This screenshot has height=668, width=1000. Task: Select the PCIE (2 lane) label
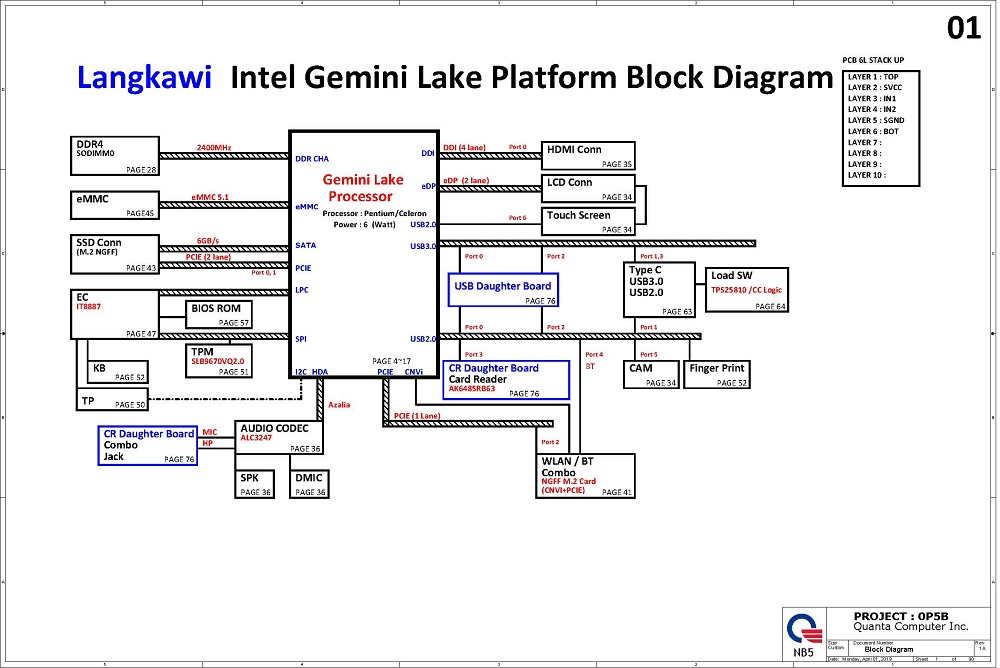pos(209,257)
